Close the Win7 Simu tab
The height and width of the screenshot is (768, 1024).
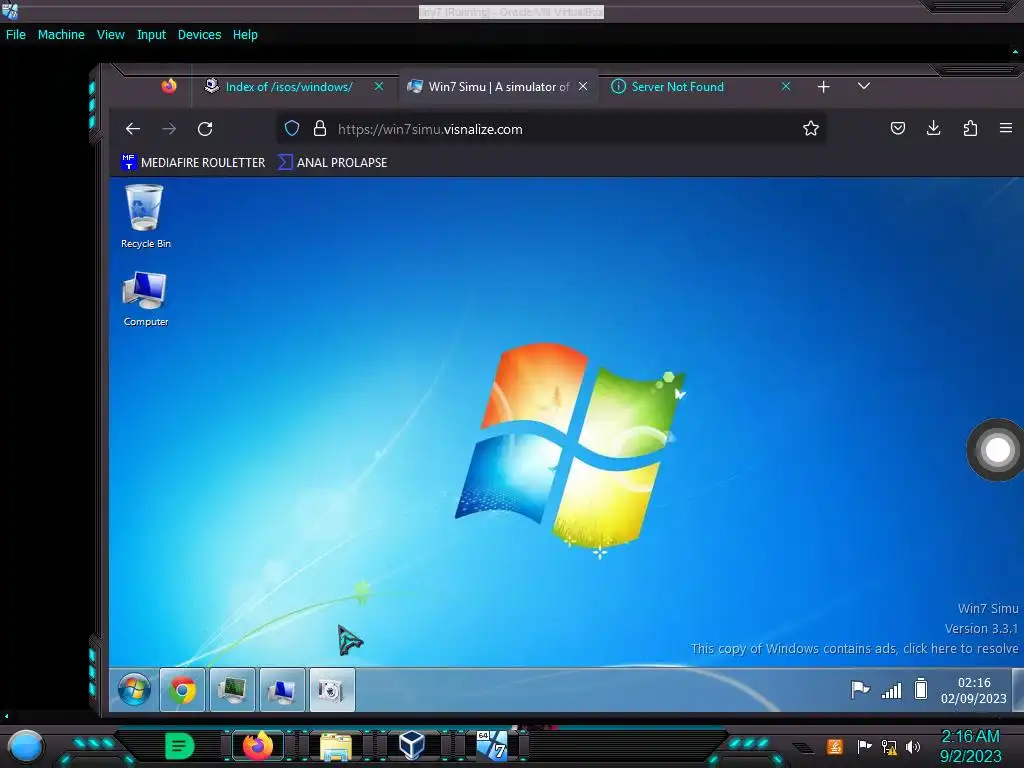(583, 86)
